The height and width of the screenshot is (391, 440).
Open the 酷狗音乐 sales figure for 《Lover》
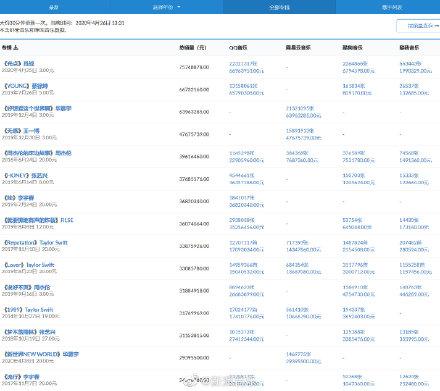[358, 268]
